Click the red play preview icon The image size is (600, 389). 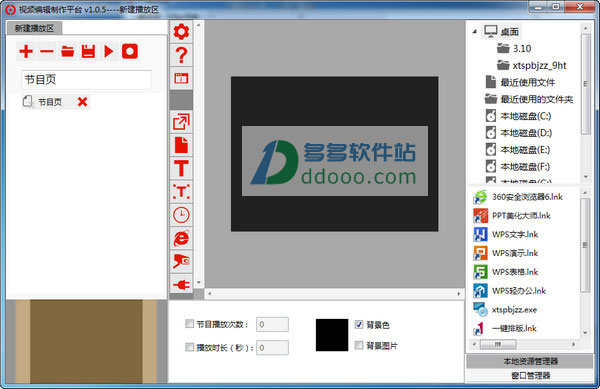(109, 51)
